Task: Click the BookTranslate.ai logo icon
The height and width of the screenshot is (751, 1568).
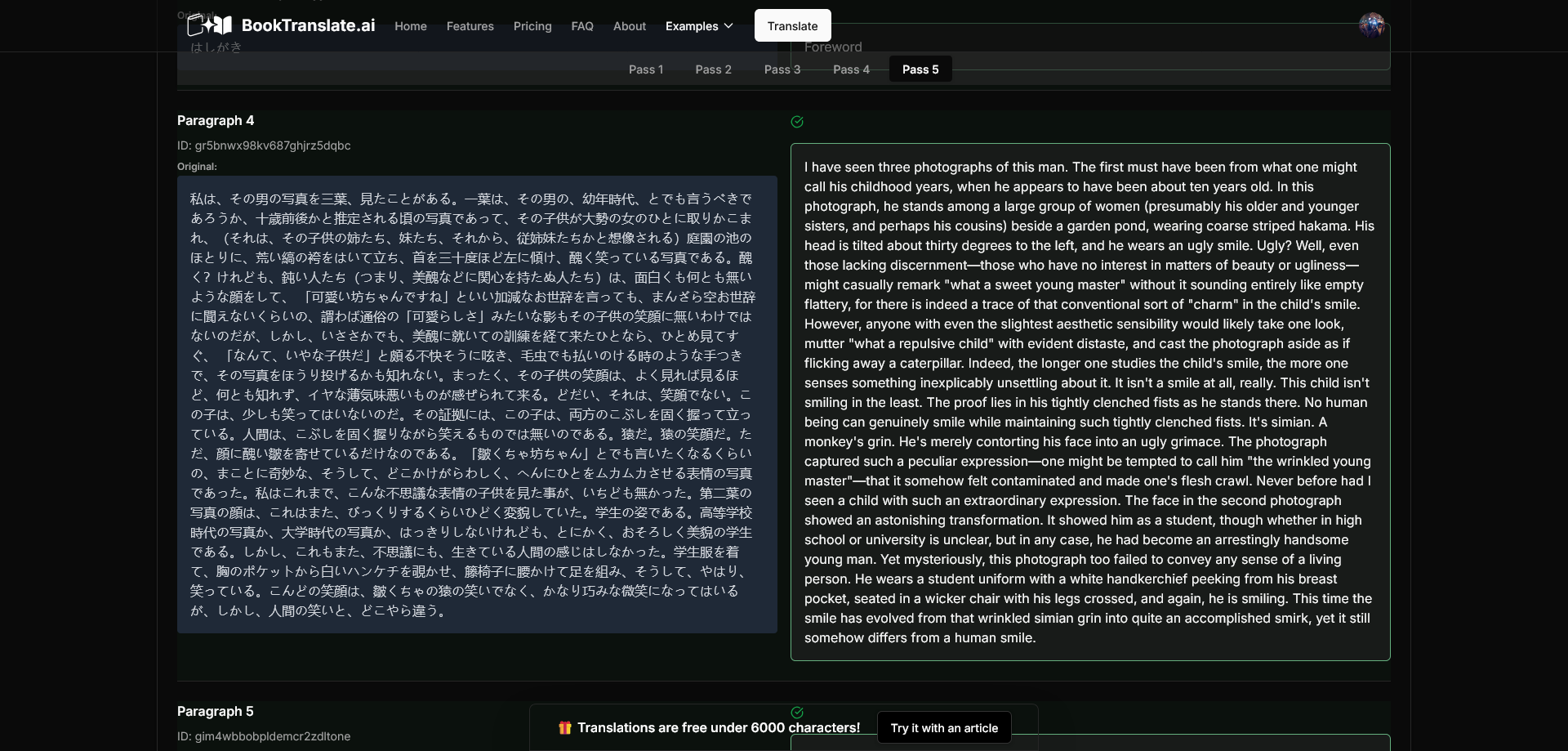Action: tap(210, 25)
